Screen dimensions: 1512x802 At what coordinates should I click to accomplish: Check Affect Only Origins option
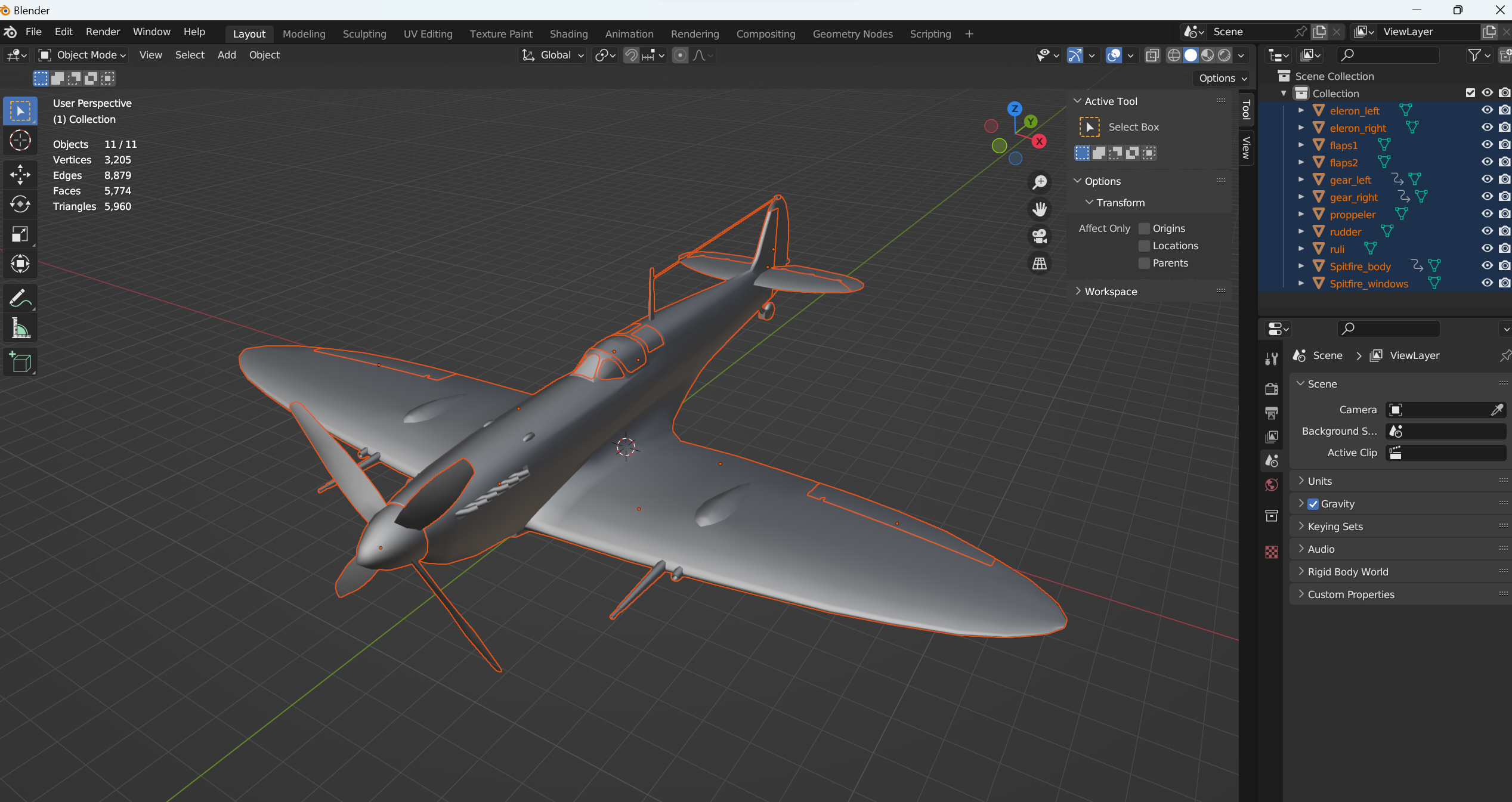coord(1144,228)
